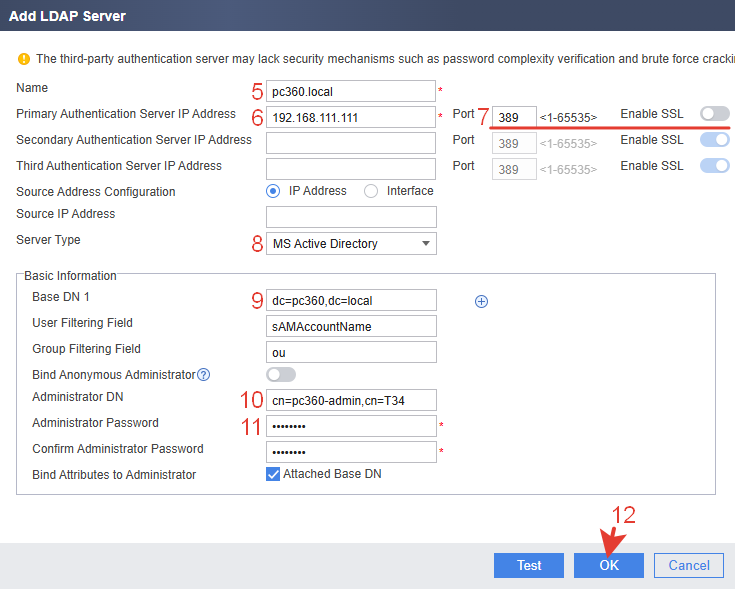Confirm with the OK button

609,565
